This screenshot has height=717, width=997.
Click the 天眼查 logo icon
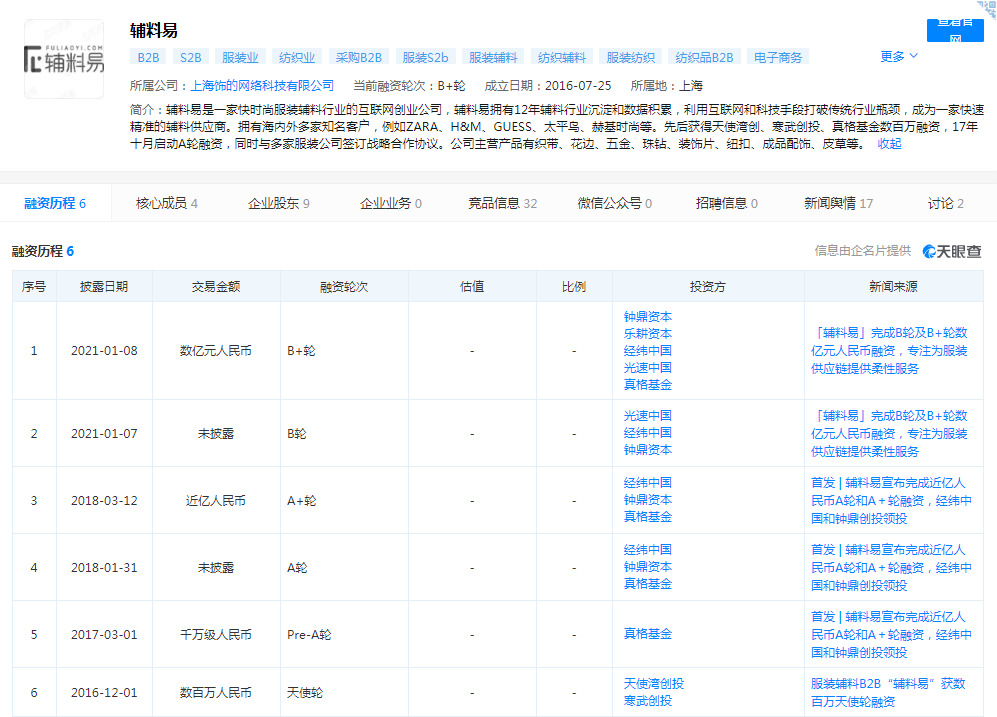pos(952,252)
